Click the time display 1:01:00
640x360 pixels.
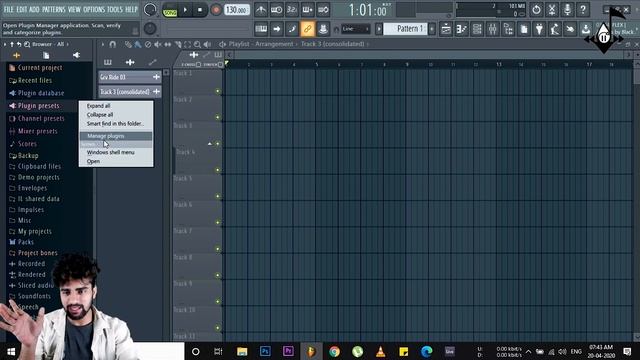[x=367, y=10]
